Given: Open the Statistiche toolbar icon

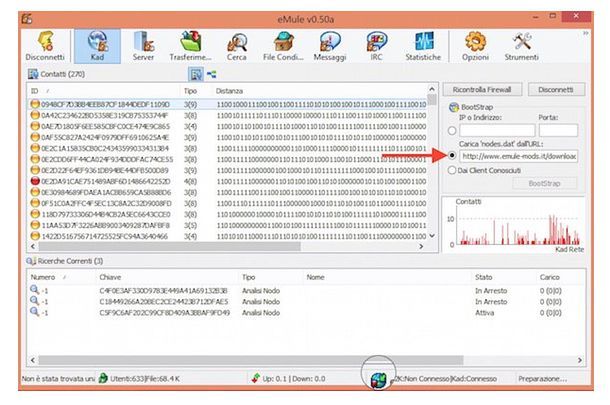Looking at the screenshot, I should [423, 46].
